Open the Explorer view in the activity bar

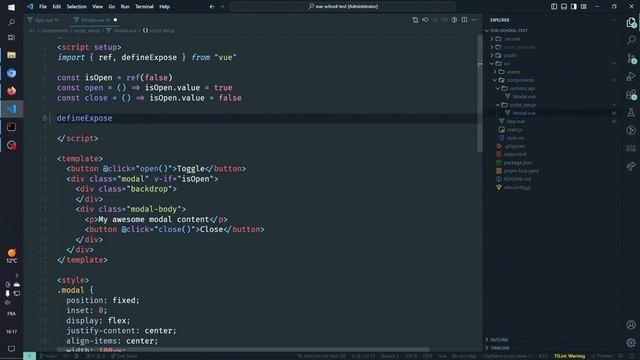coord(631,22)
